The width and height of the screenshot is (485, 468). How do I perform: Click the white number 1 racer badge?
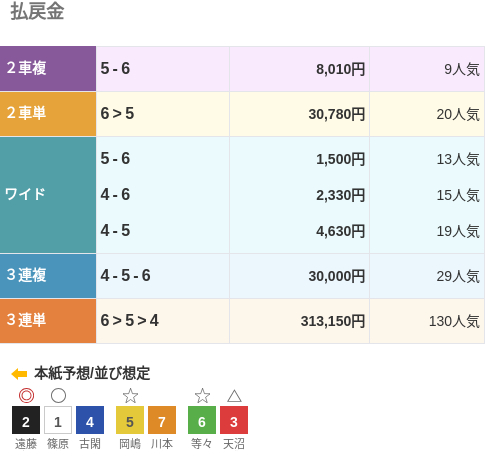(x=58, y=420)
